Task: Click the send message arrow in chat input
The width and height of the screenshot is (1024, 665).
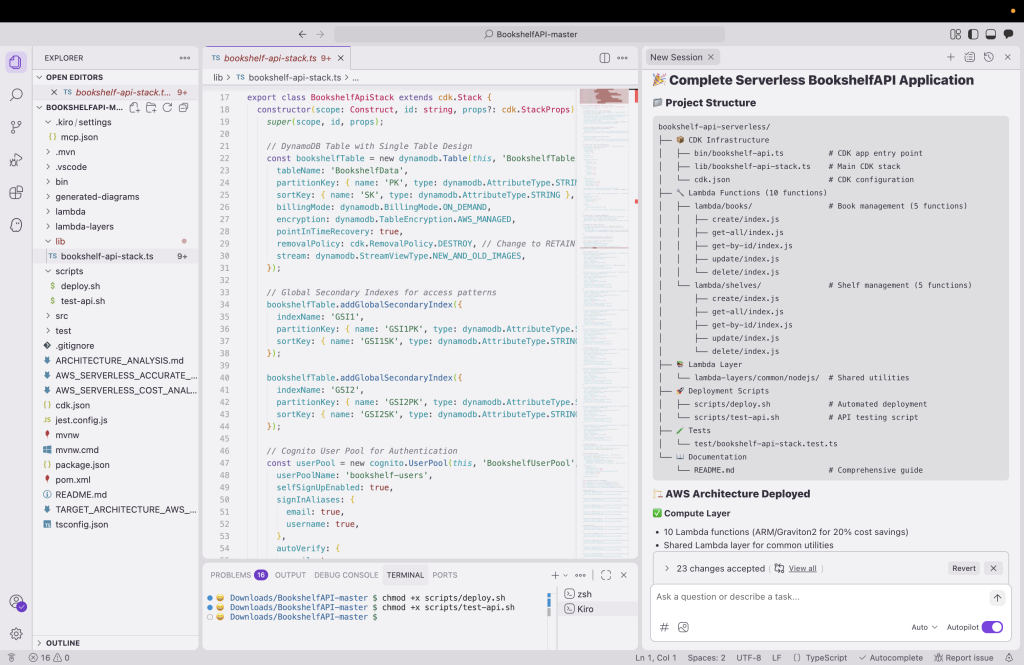Action: coord(996,598)
